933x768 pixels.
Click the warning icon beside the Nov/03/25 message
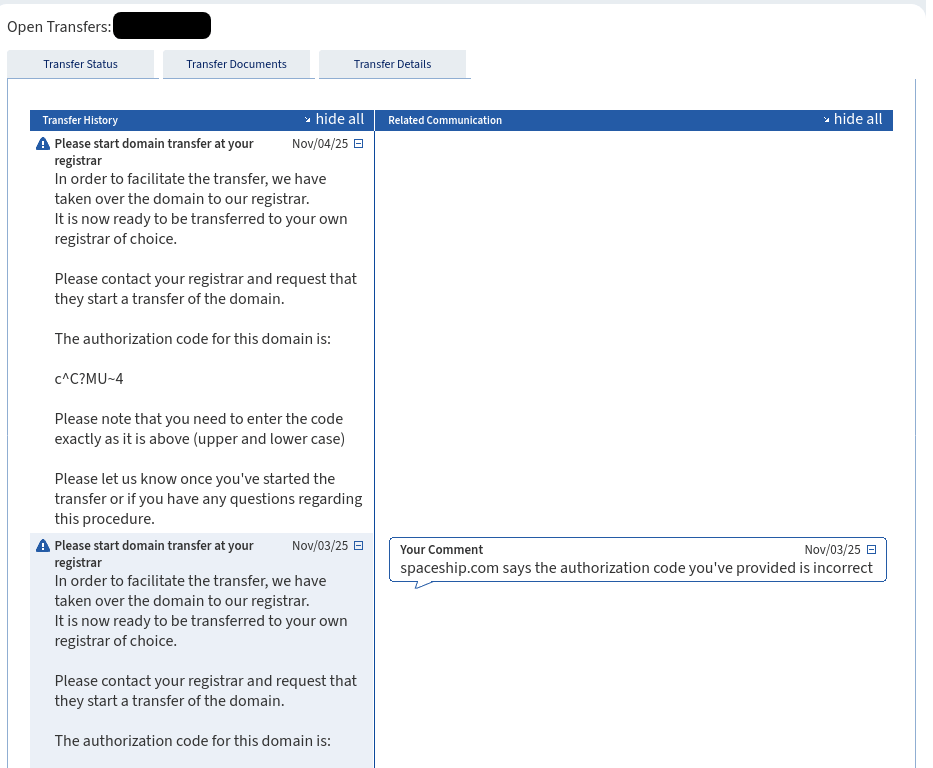coord(42,545)
